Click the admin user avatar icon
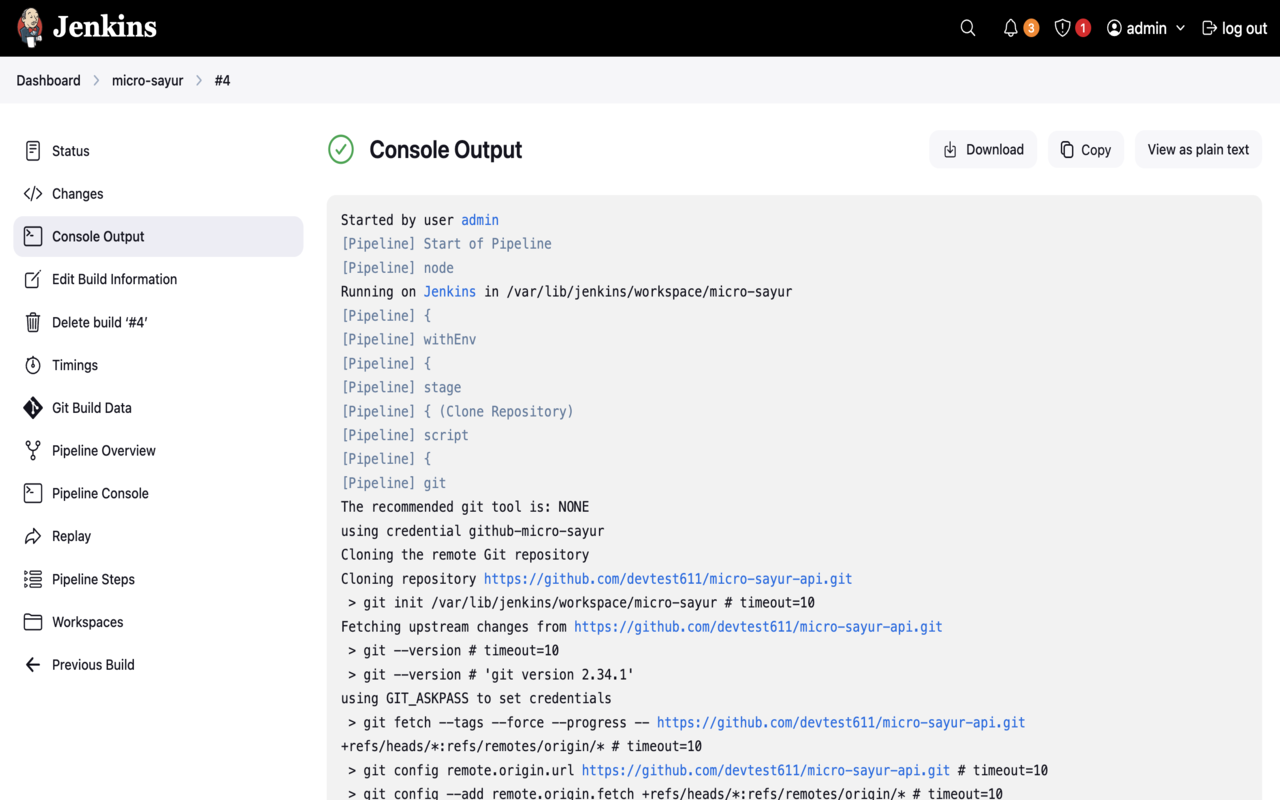This screenshot has height=800, width=1280. [x=1114, y=28]
